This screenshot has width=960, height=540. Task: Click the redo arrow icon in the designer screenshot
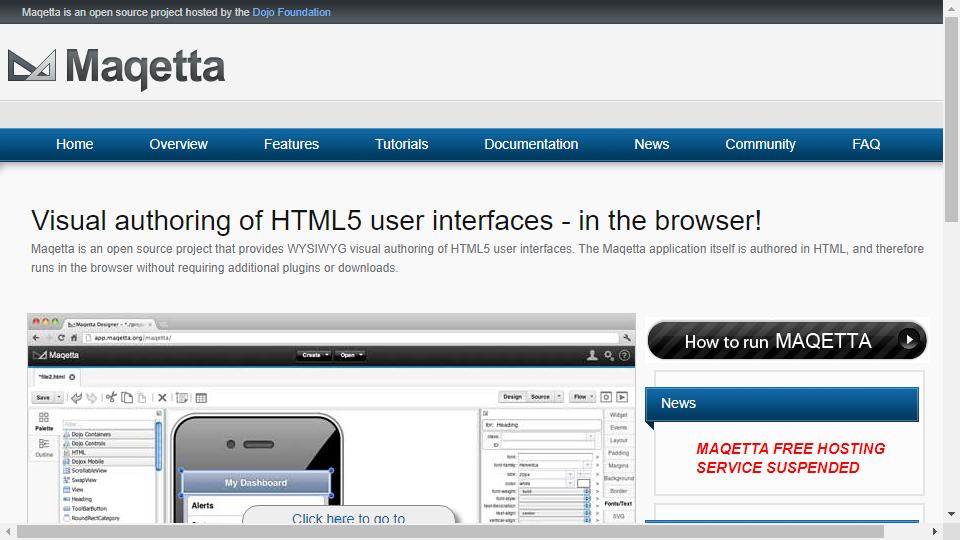pos(91,397)
